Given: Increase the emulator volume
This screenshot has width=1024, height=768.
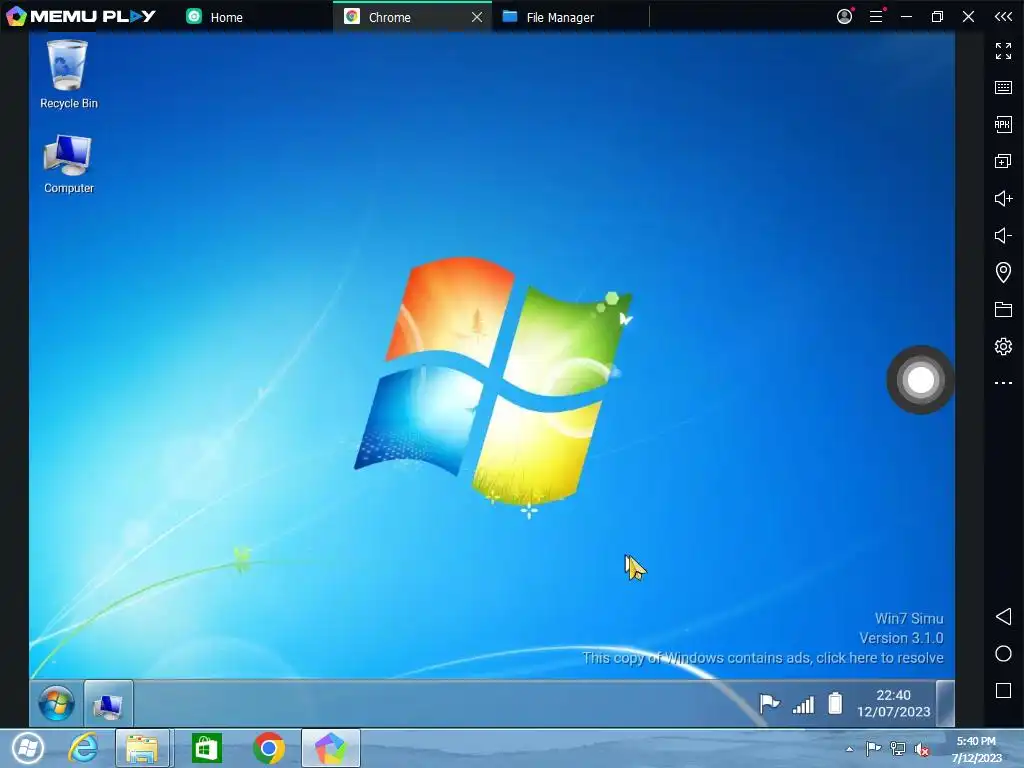Looking at the screenshot, I should pyautogui.click(x=1003, y=198).
